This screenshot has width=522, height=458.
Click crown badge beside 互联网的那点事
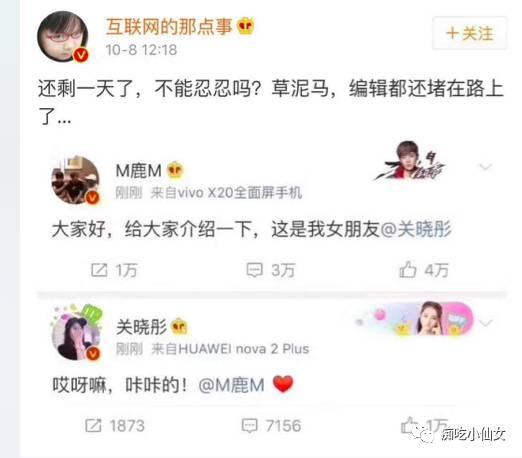[246, 26]
